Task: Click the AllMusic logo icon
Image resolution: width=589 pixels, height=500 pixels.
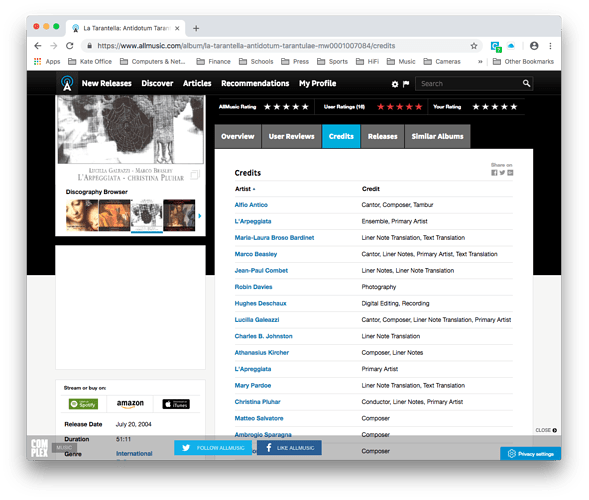Action: (67, 83)
